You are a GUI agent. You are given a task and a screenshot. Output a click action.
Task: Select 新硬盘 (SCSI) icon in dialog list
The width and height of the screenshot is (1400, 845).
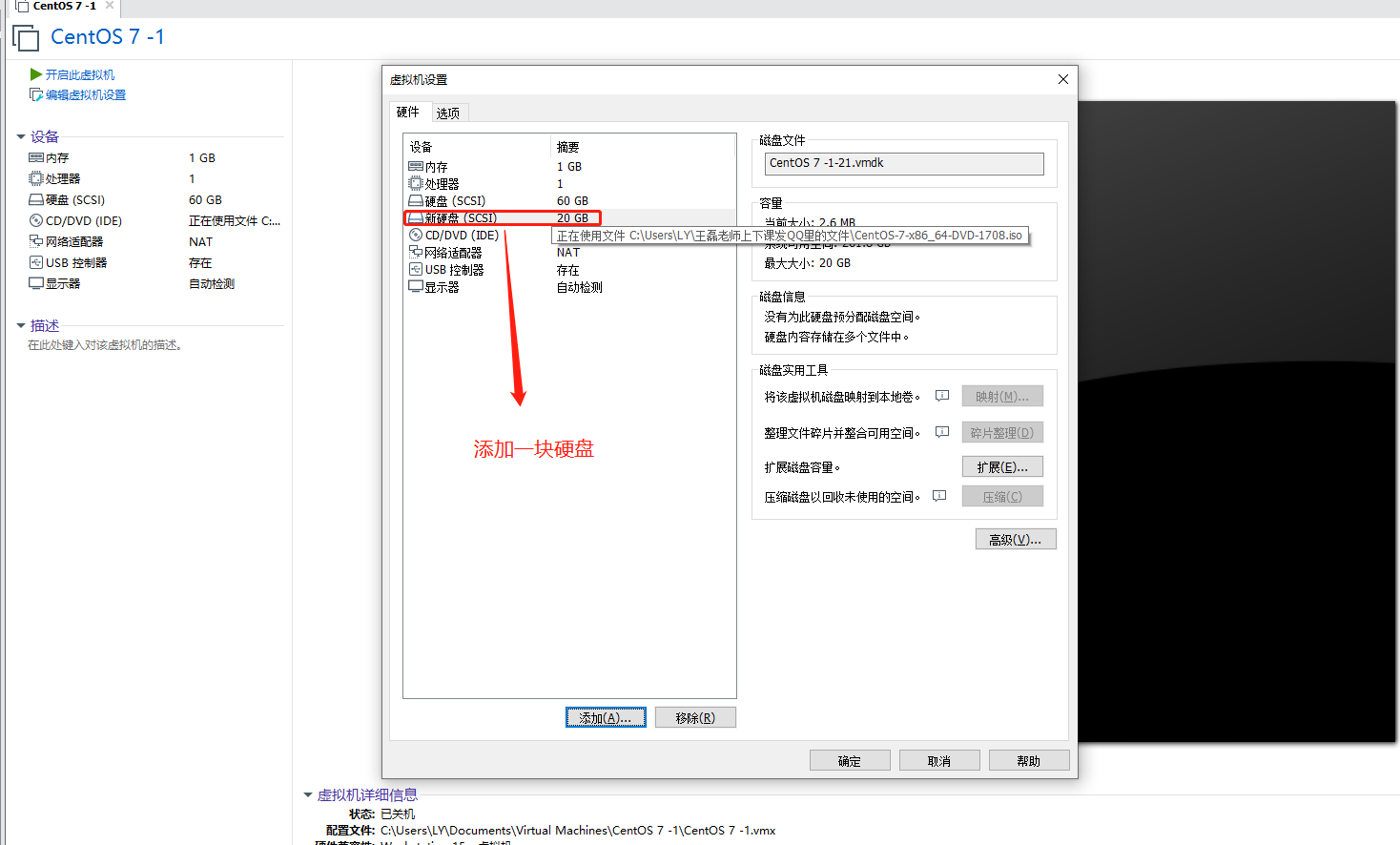[x=416, y=217]
